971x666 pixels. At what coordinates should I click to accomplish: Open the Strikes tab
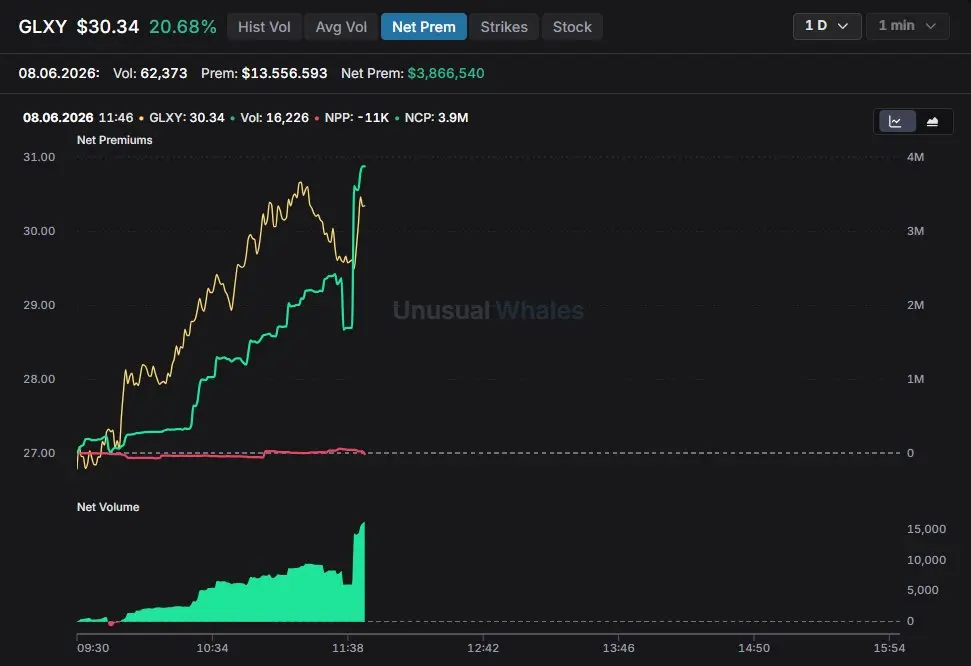[x=504, y=27]
